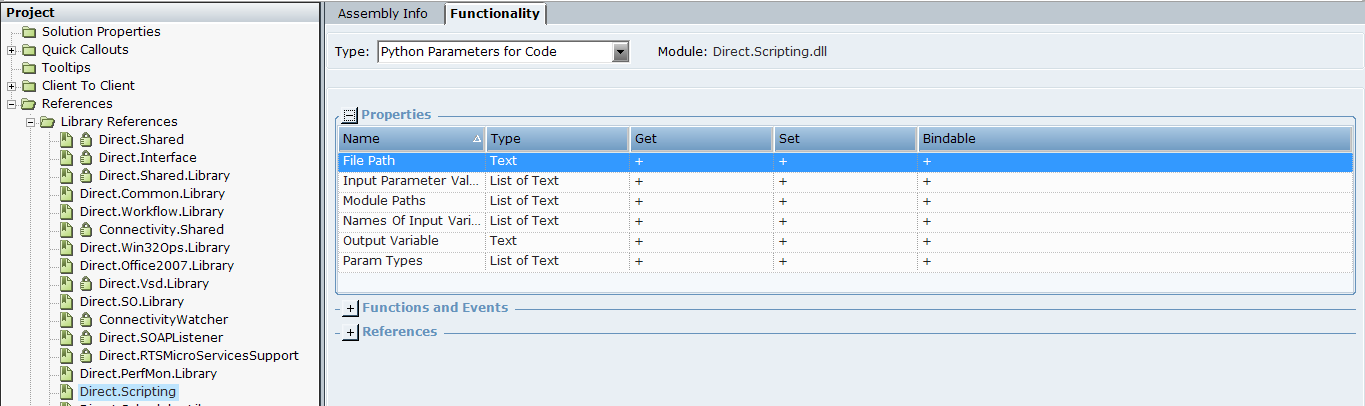This screenshot has height=406, width=1365.
Task: Click the Direct.Scripting library icon
Action: tap(67, 392)
